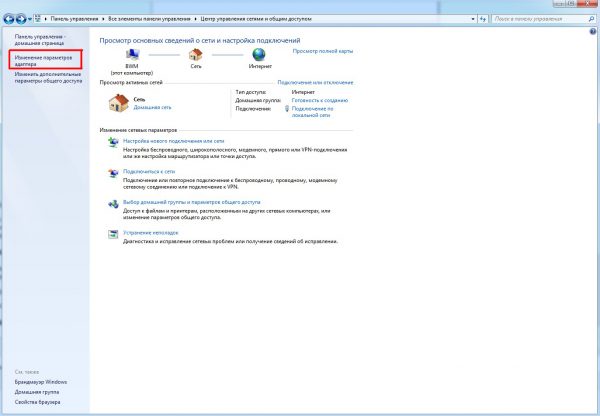This screenshot has height=416, width=600.
Task: Open 'Настройка нового подключения или сети'
Action: click(173, 141)
